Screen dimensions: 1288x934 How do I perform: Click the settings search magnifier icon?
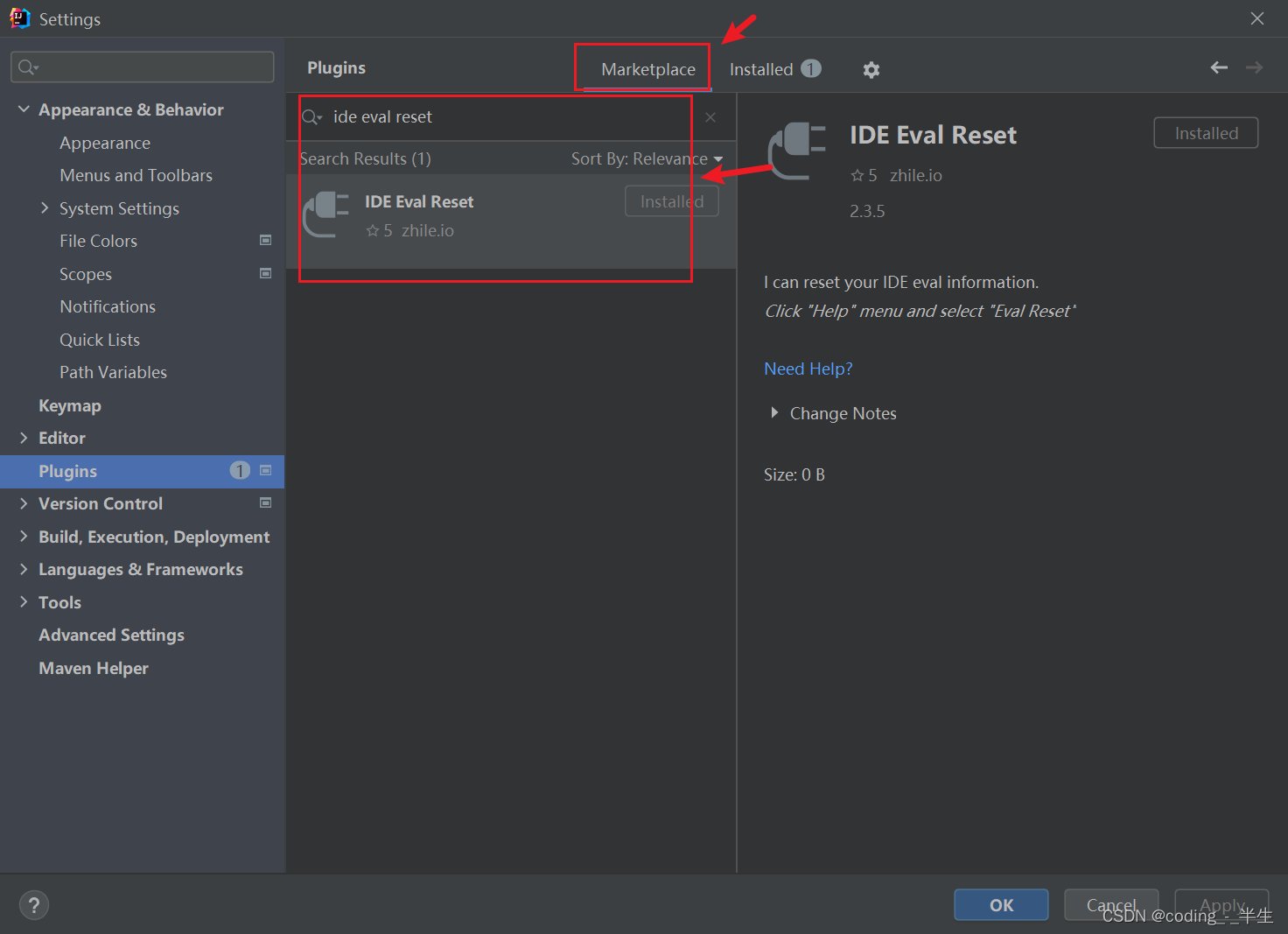click(x=28, y=67)
